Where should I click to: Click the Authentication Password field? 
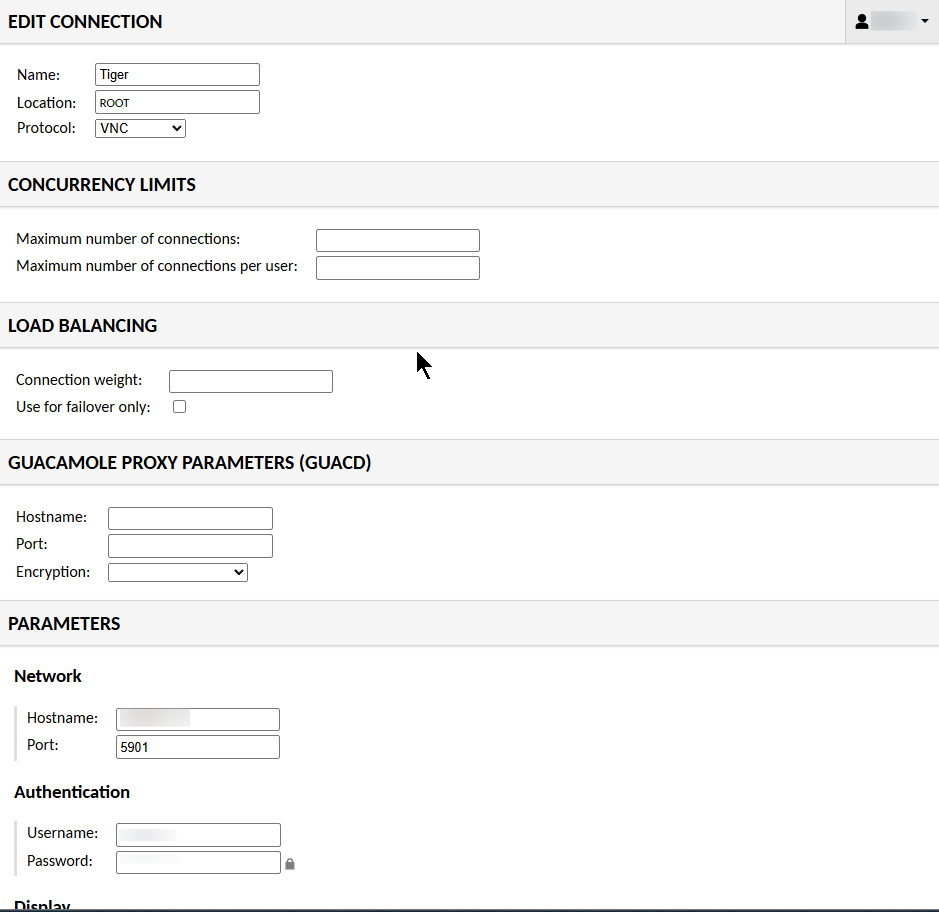point(198,862)
